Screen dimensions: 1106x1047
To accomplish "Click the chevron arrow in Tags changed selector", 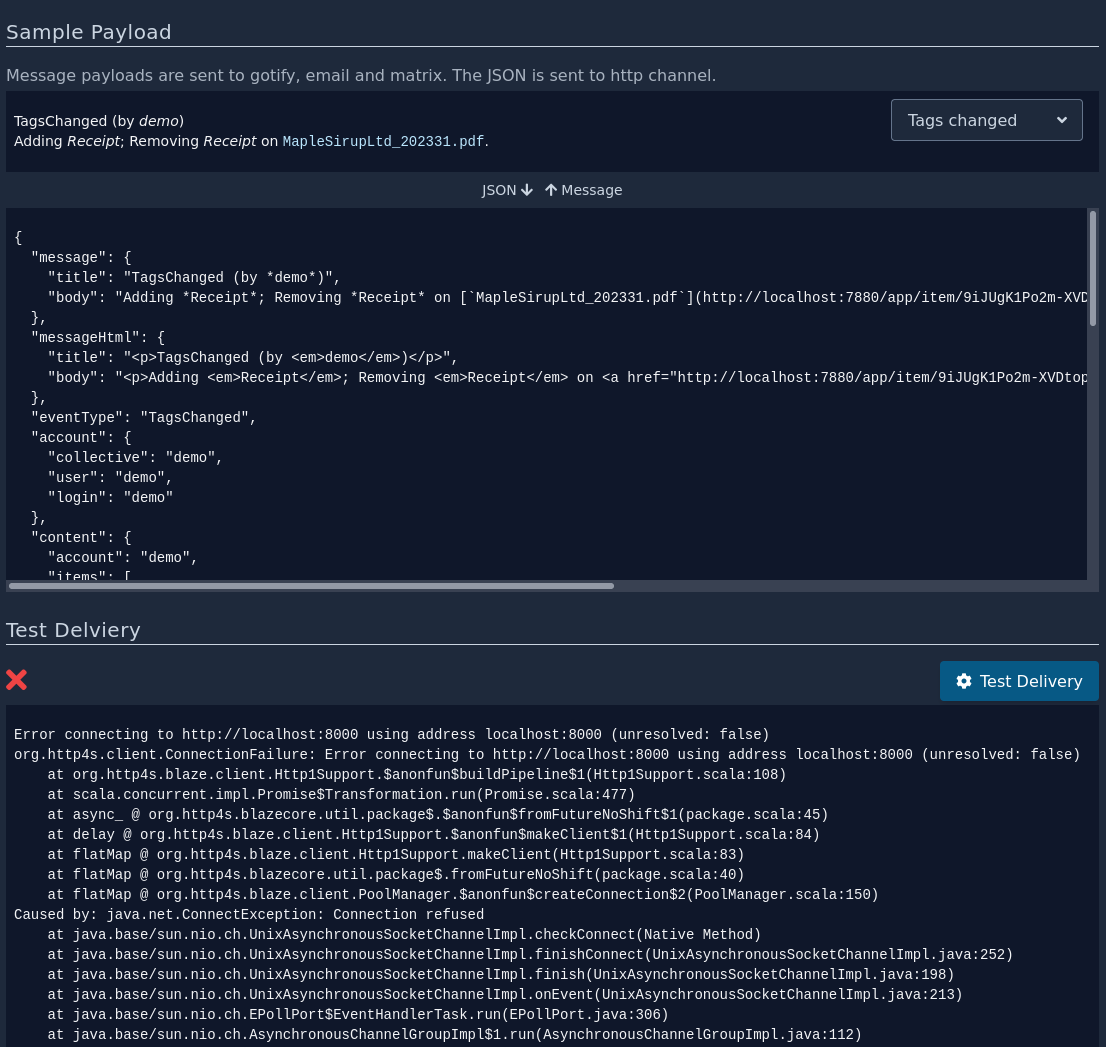I will point(1062,120).
